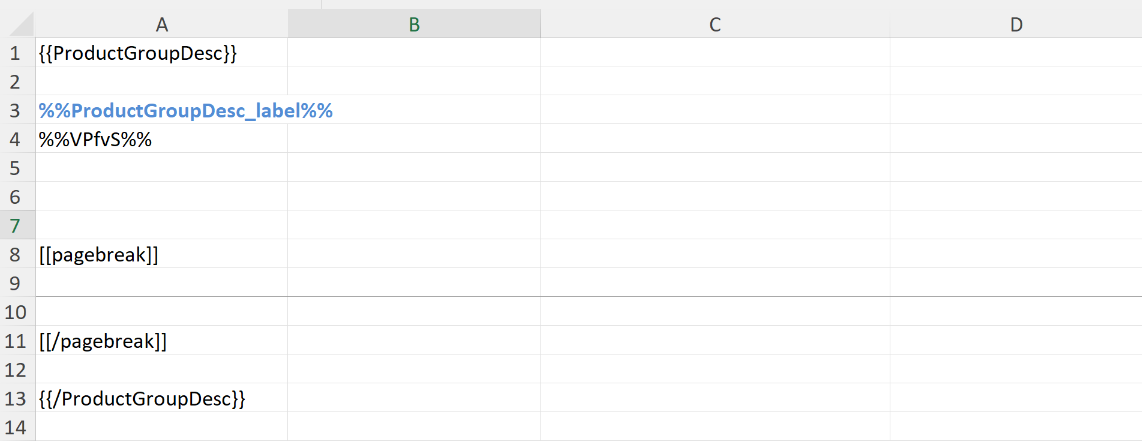Select cell B1

(414, 53)
